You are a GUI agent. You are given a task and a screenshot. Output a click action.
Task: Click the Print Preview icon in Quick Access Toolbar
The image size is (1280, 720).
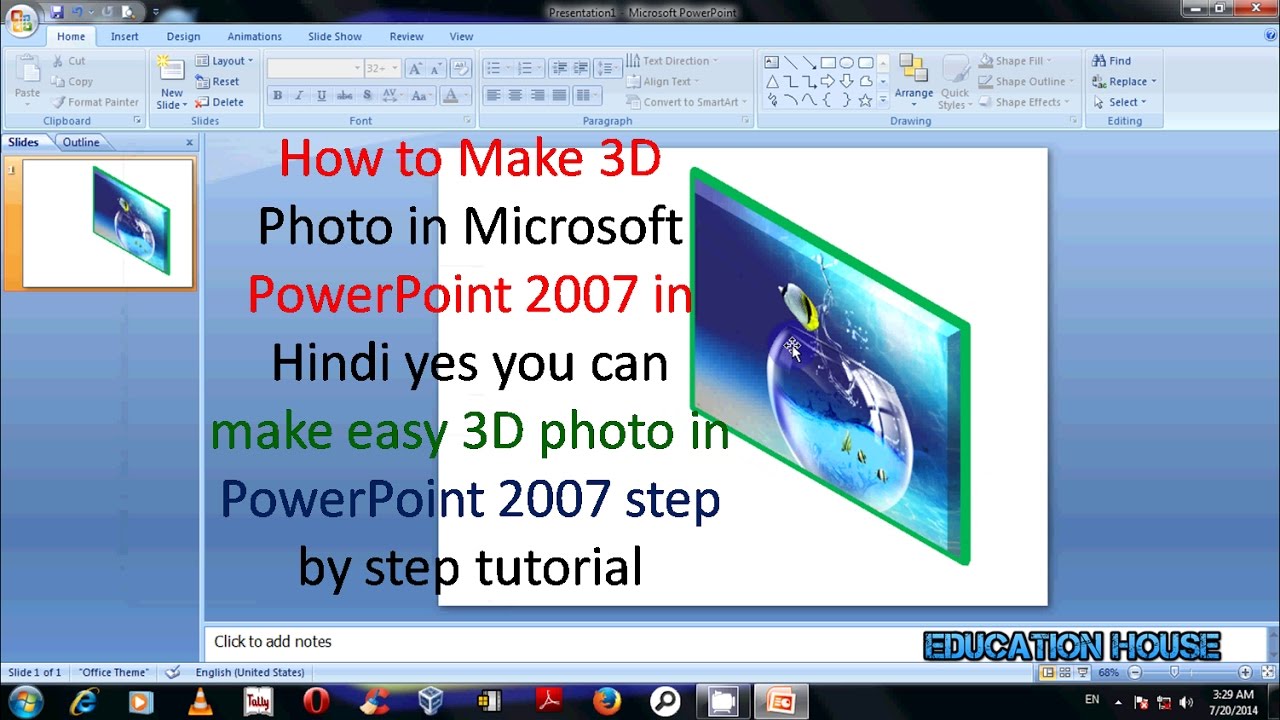coord(128,12)
